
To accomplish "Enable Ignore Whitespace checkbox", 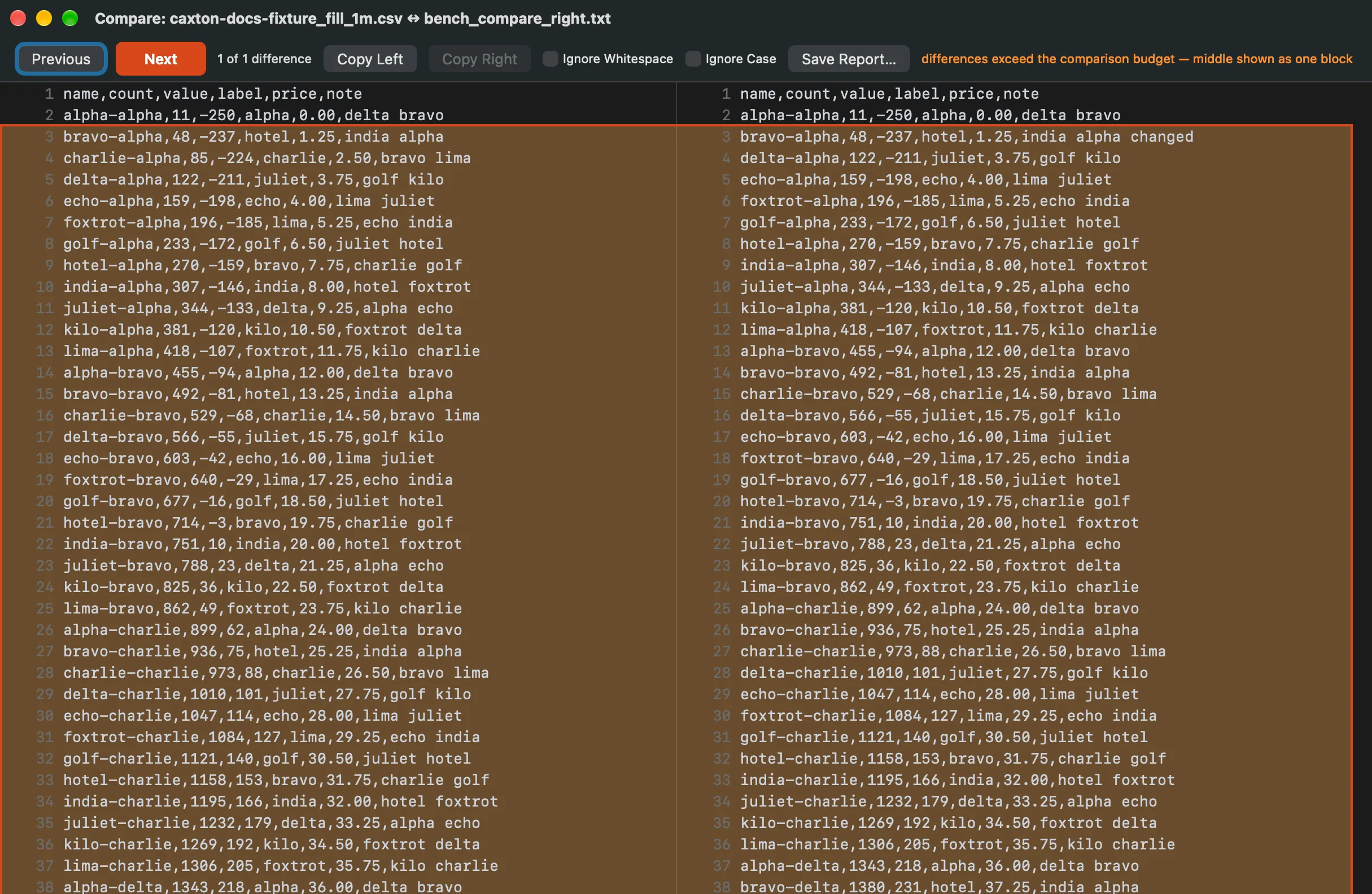I will [x=550, y=59].
